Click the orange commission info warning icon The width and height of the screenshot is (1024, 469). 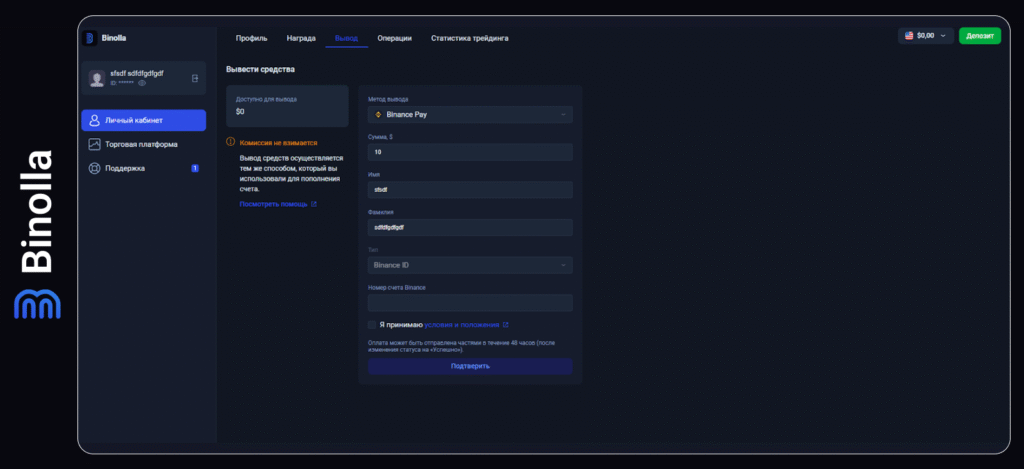231,142
